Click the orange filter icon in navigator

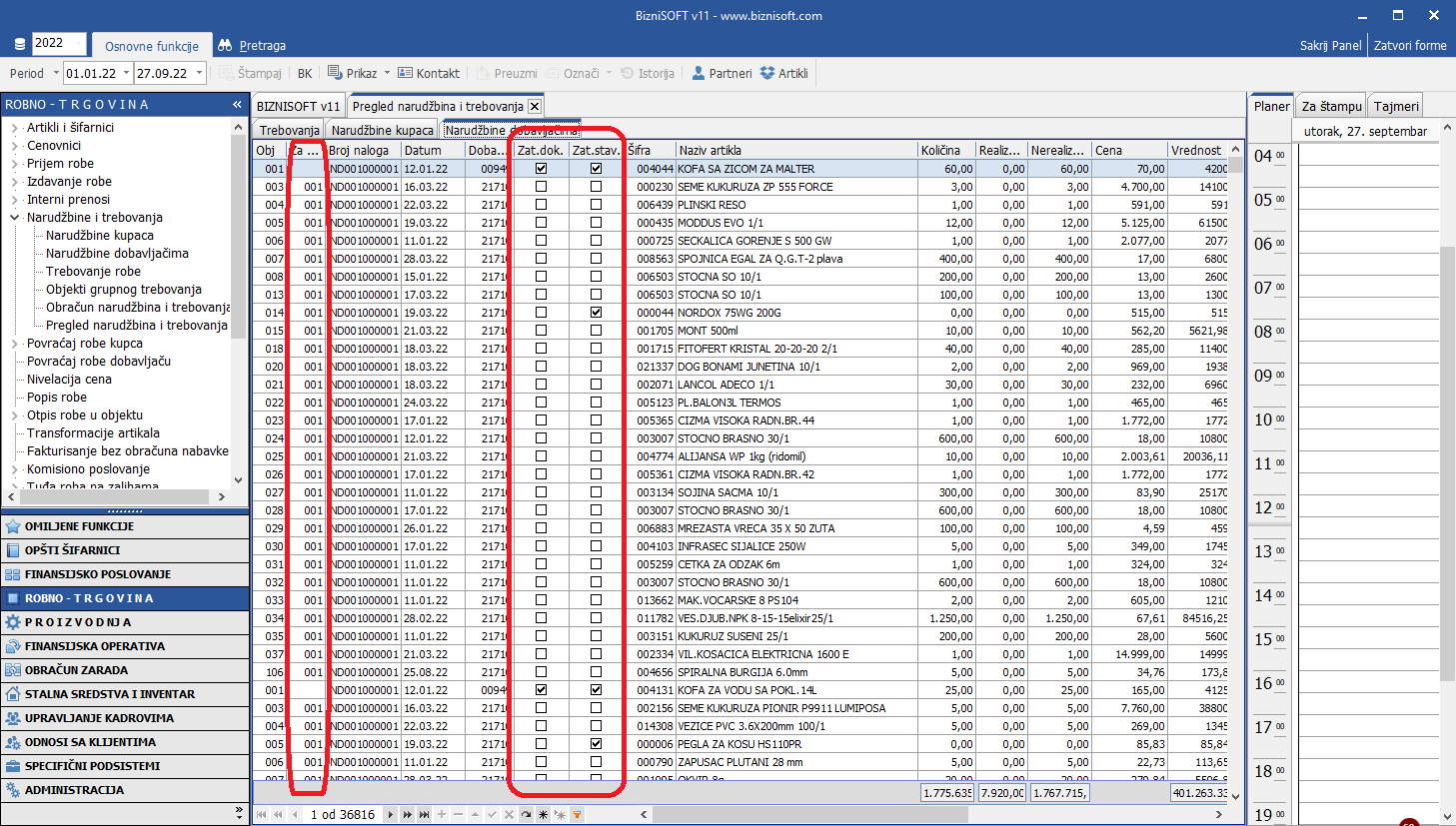click(x=577, y=814)
